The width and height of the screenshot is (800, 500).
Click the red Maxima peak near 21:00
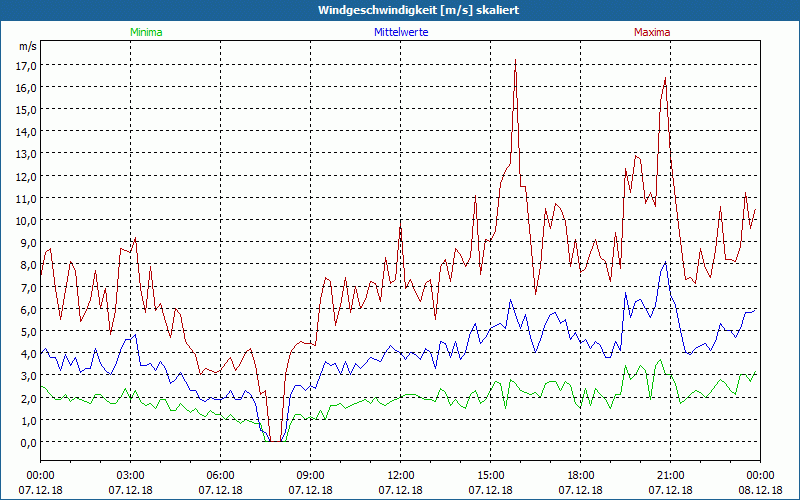click(x=665, y=79)
